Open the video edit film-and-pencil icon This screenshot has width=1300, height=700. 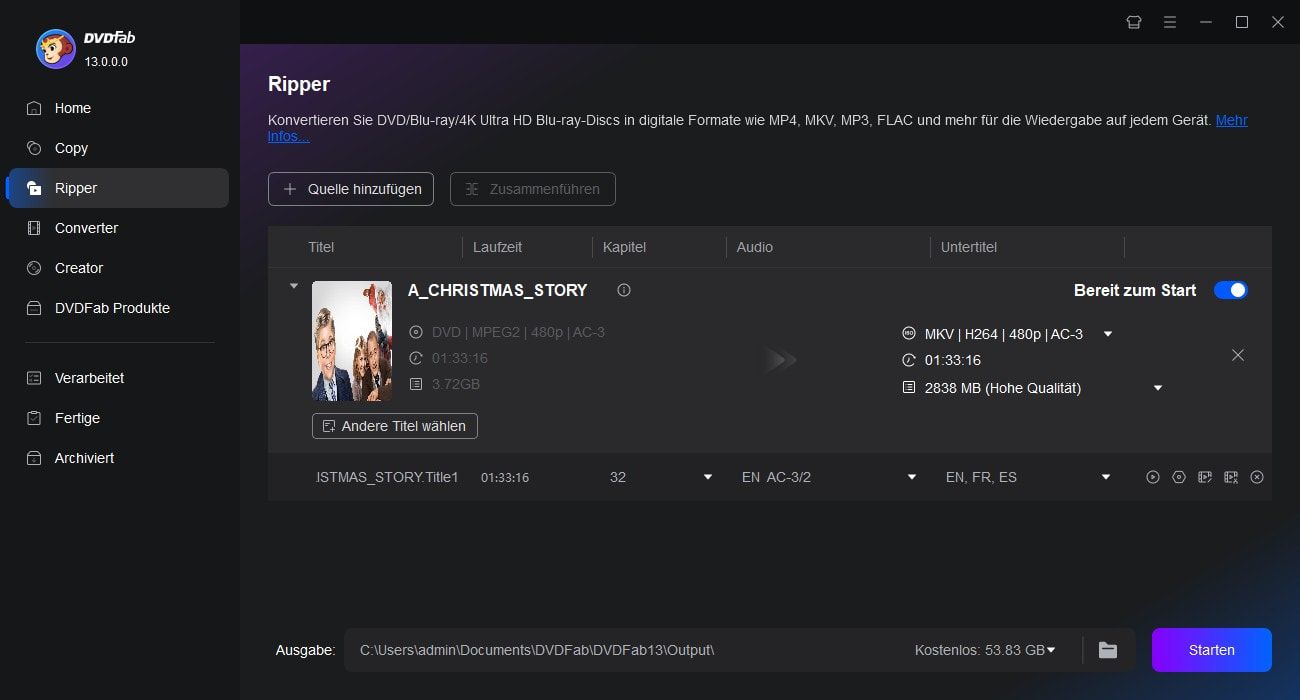pyautogui.click(x=1205, y=477)
